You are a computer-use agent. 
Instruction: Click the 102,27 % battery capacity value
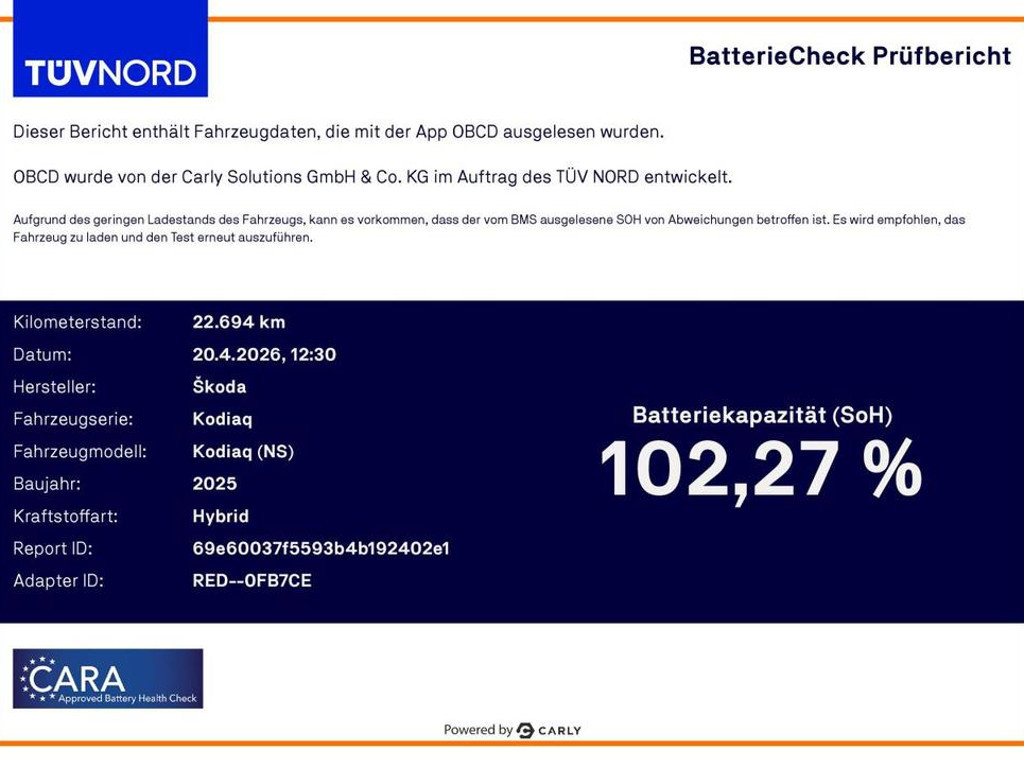click(761, 468)
